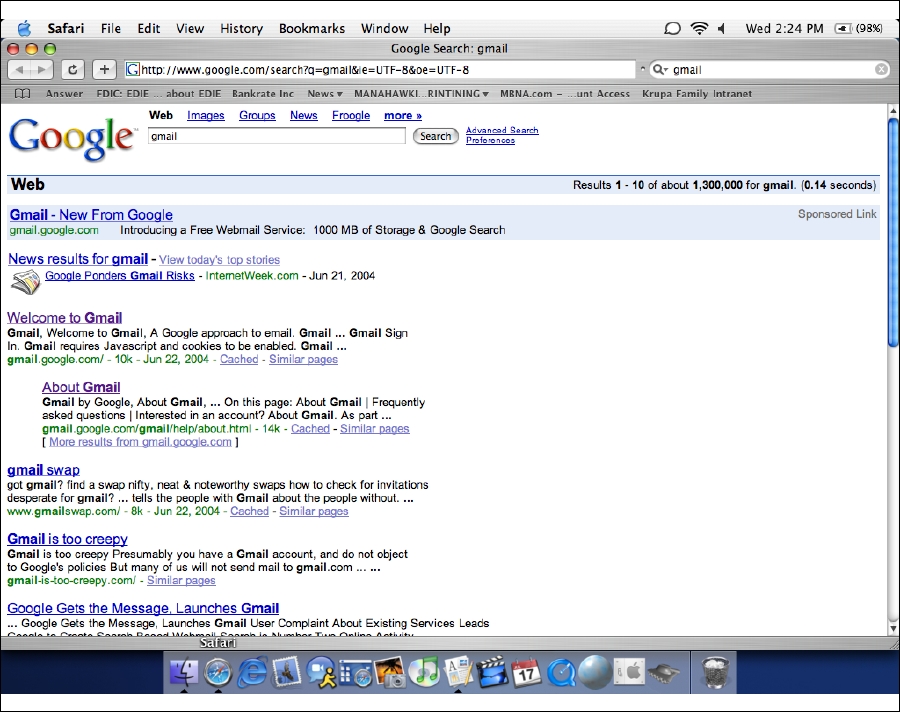
Task: Launch QuickTime Player from the Dock
Action: coord(560,672)
